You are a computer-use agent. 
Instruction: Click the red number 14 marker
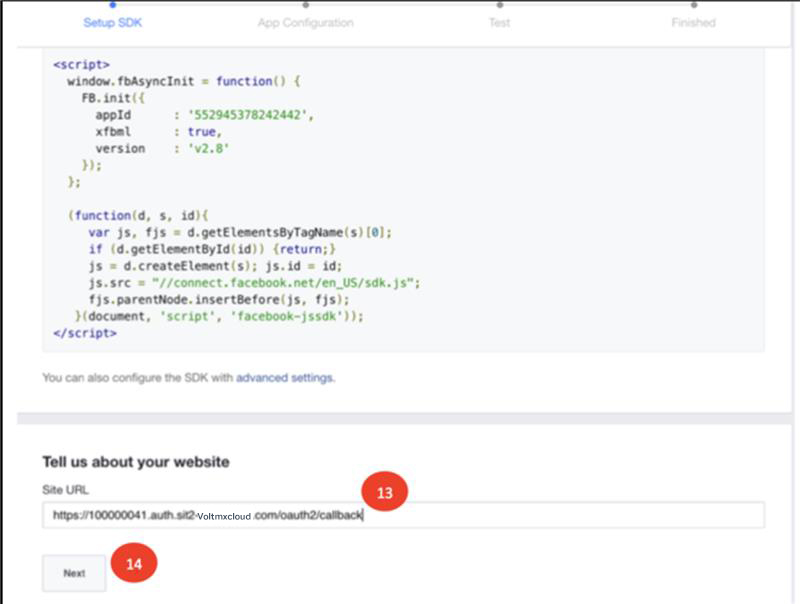[x=134, y=564]
